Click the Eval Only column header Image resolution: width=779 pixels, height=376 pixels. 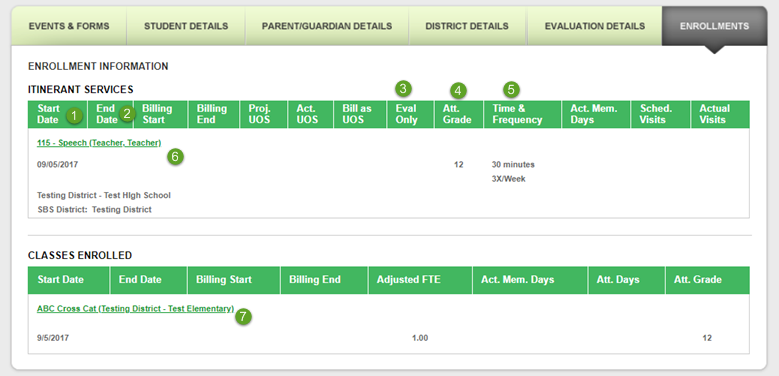[x=410, y=114]
